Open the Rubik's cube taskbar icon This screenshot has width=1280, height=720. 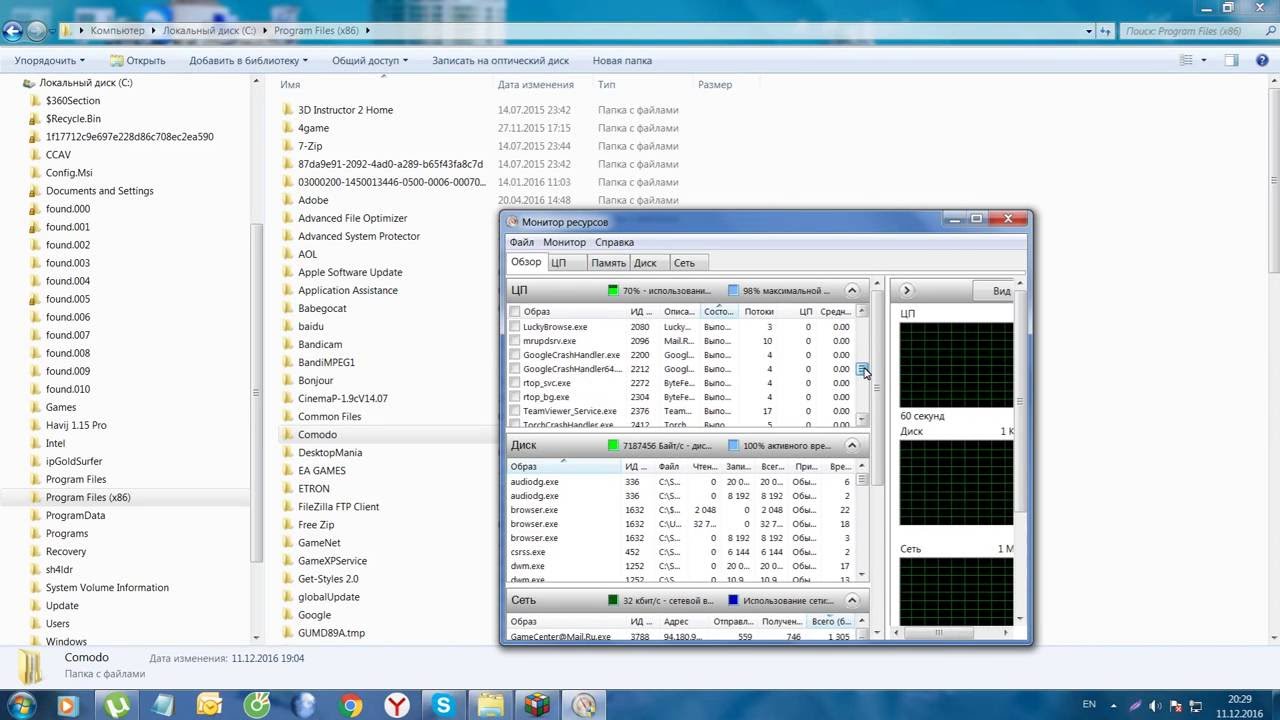pyautogui.click(x=537, y=706)
